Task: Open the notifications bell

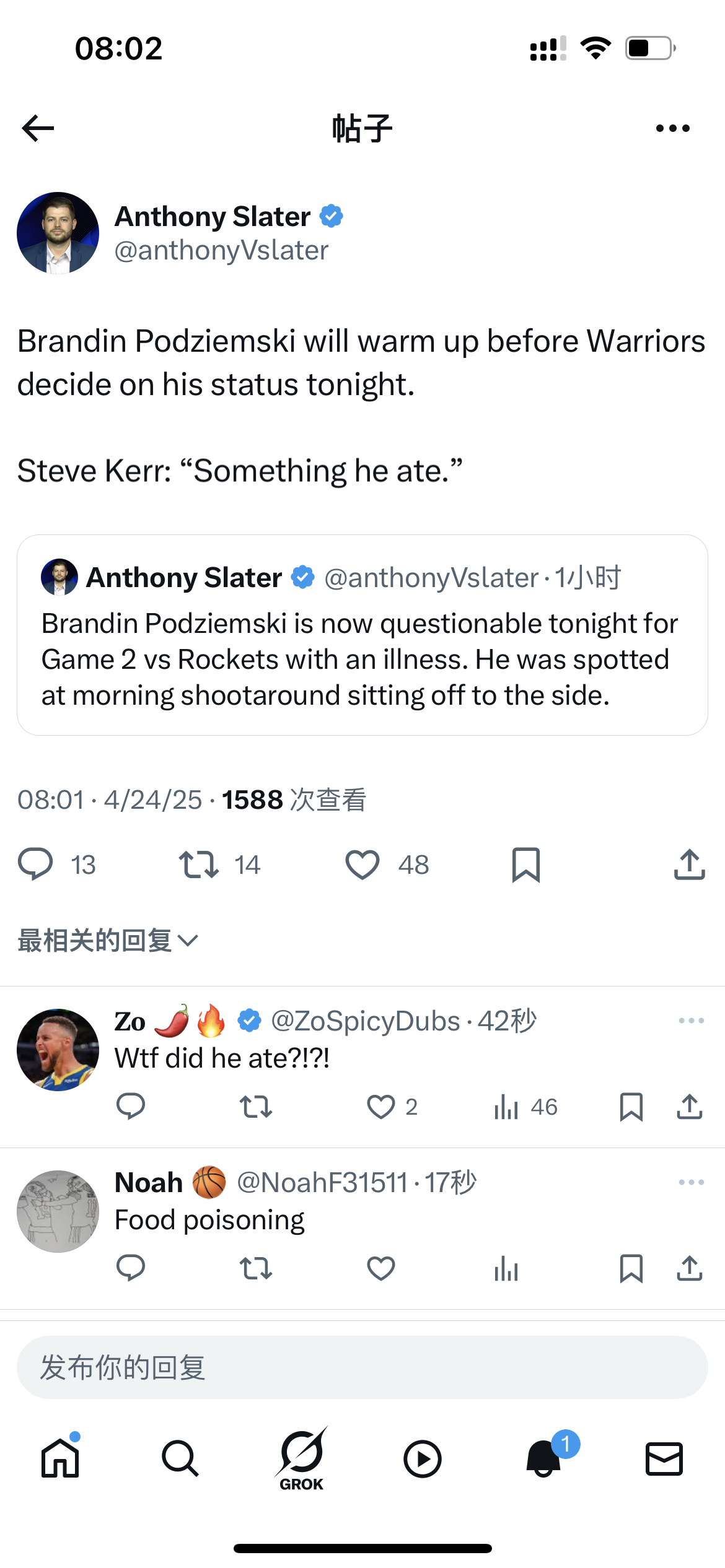Action: 544,1459
